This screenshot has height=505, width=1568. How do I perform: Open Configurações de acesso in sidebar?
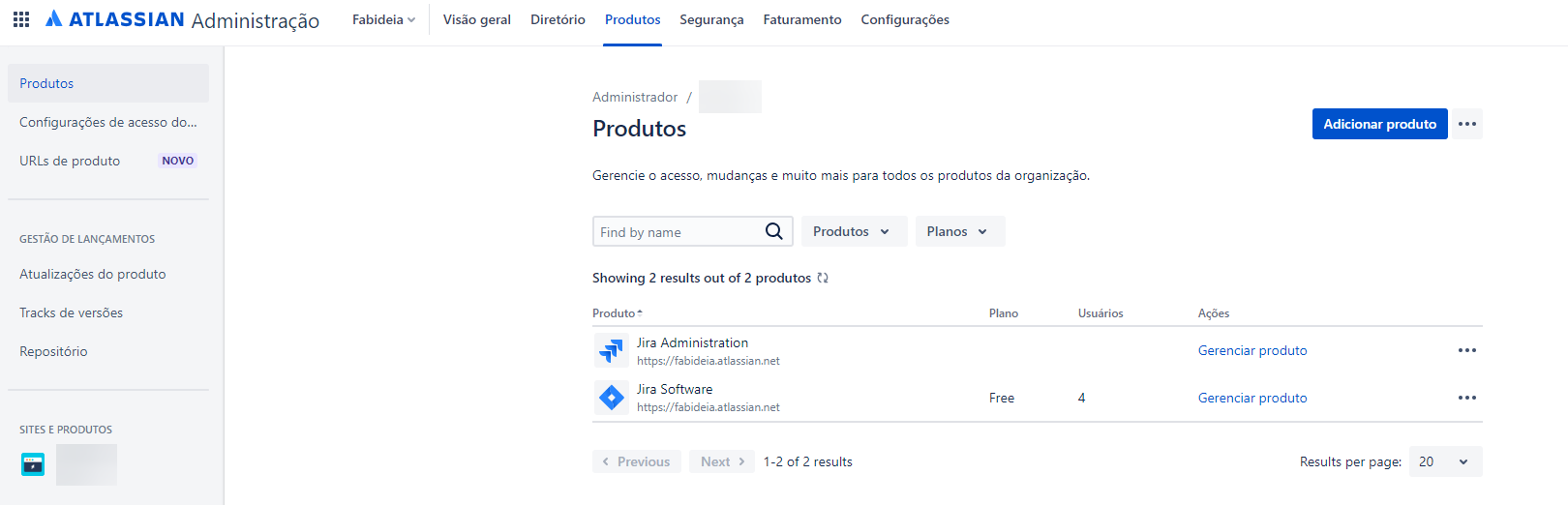click(108, 122)
